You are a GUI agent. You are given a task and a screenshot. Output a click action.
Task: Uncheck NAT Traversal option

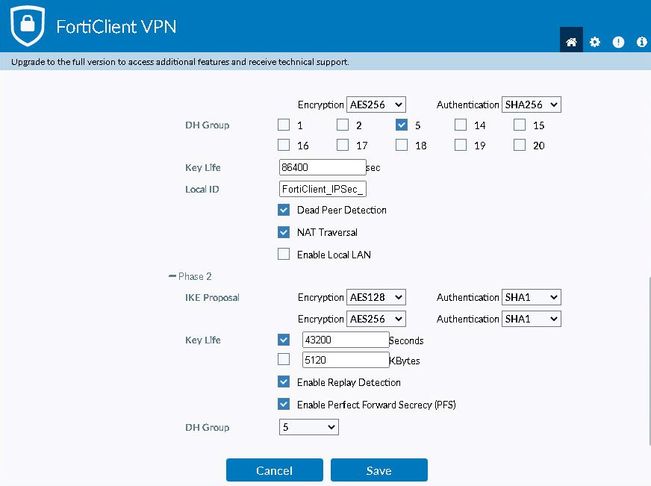tap(284, 232)
